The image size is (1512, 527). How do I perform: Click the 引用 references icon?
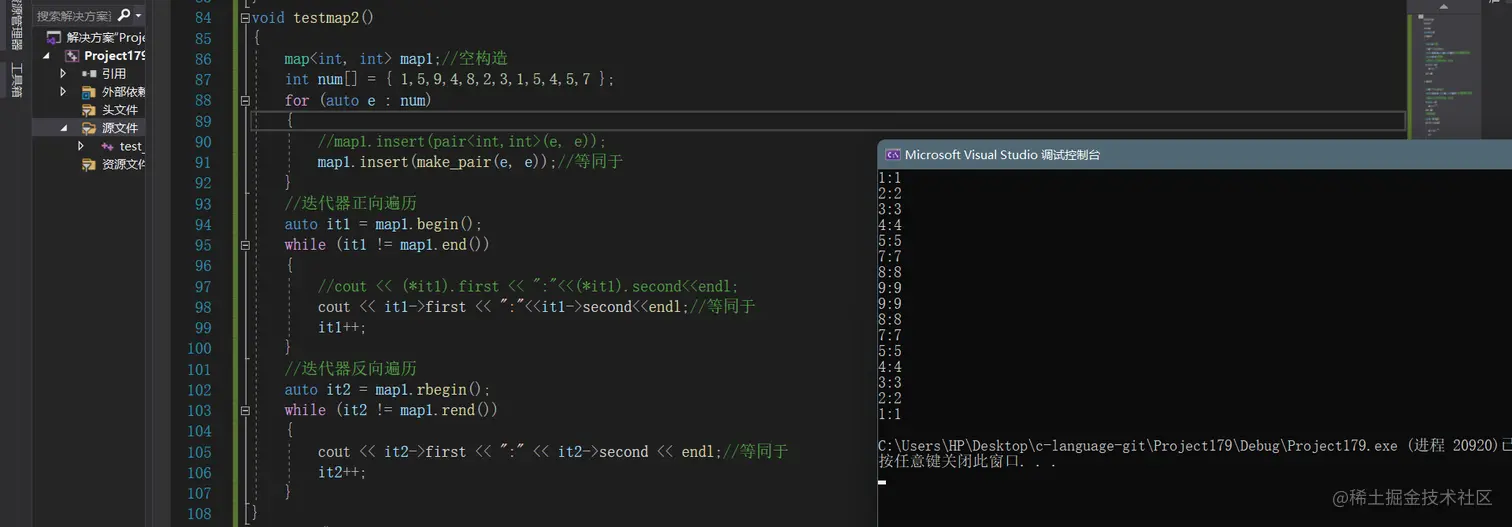[x=88, y=74]
